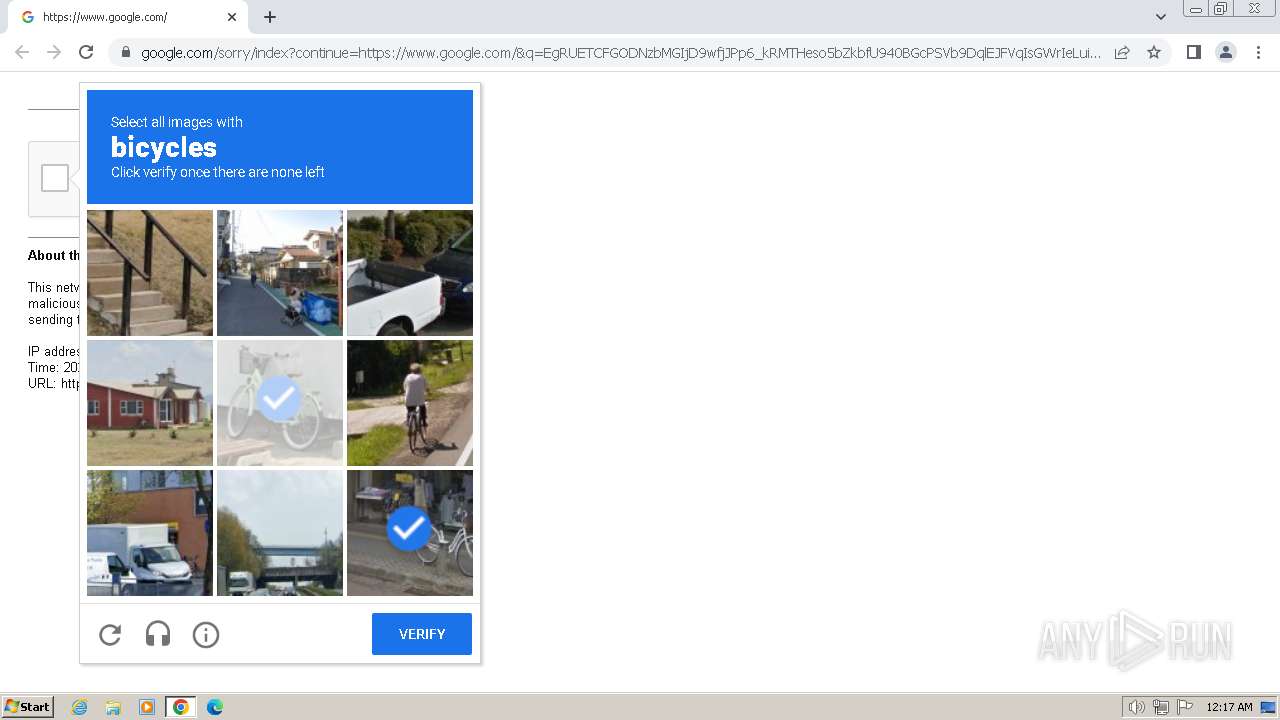Select the white pickup truck image tile

point(410,273)
